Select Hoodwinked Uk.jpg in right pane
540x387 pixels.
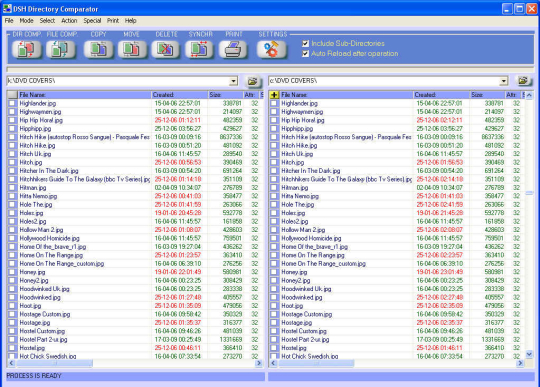coord(306,289)
